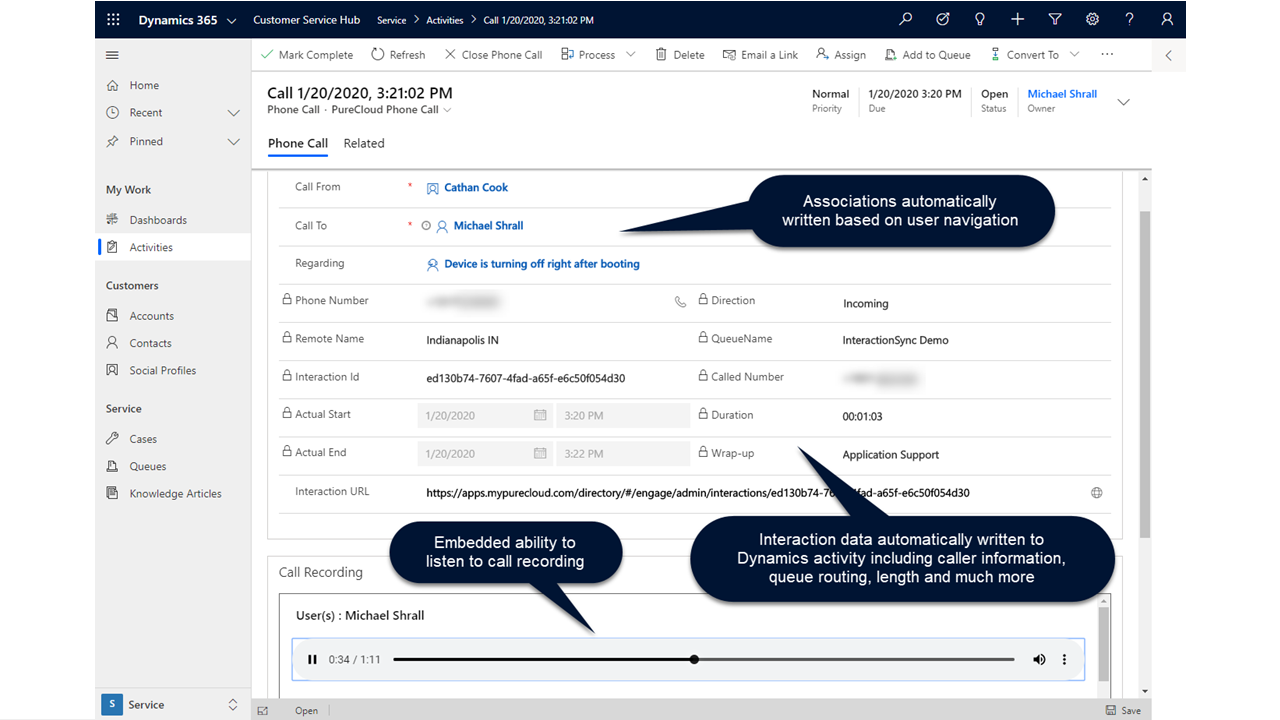Expand the Pinned section in sidebar
Screen dimensions: 1280x720
233,142
